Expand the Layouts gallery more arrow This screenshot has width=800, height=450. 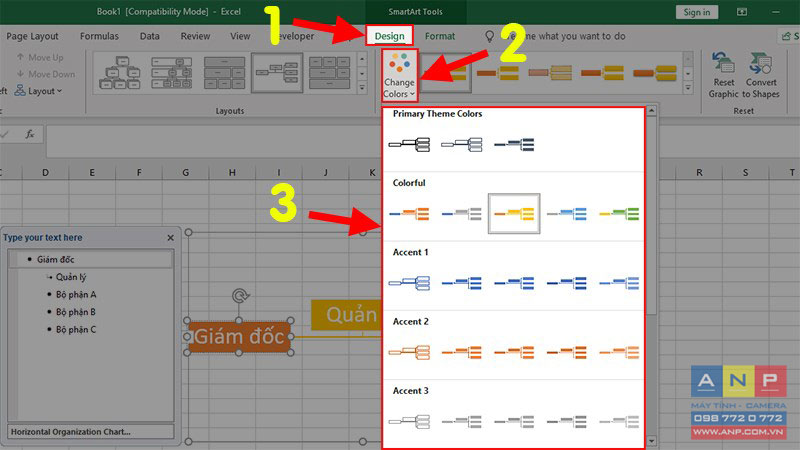click(x=362, y=88)
